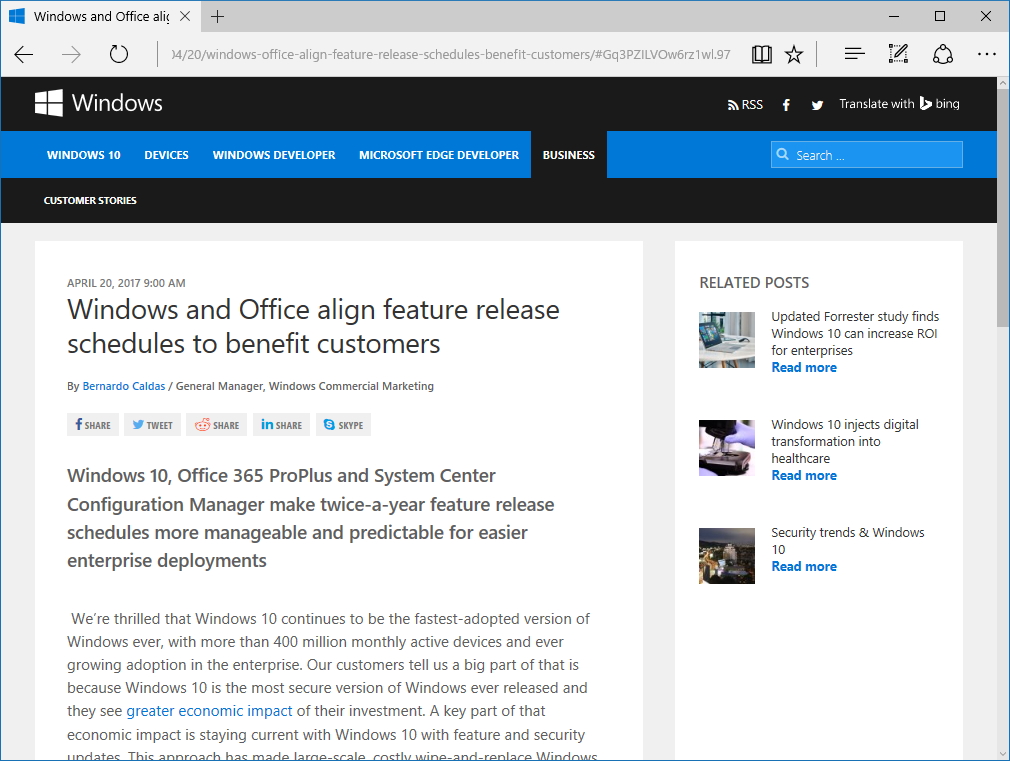The width and height of the screenshot is (1010, 761).
Task: Open author Bernardo Caldas link
Action: tap(124, 386)
